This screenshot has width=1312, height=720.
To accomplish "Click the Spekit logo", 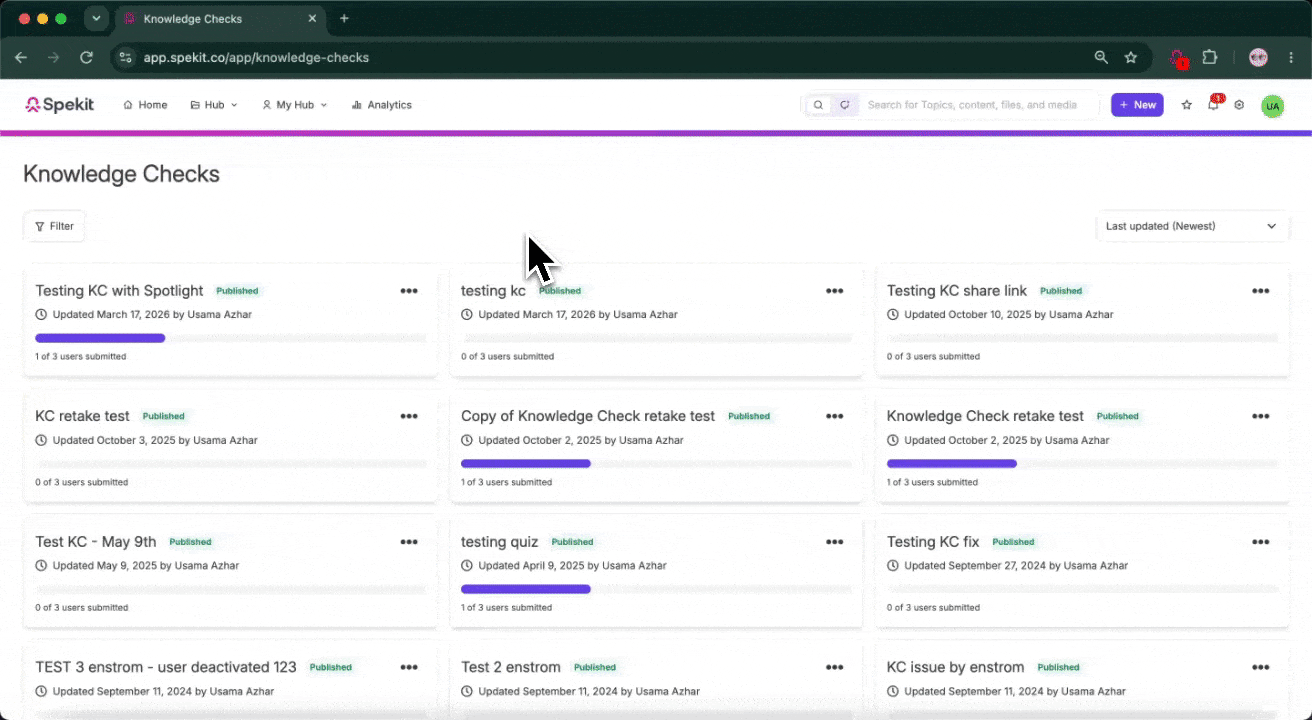I will pyautogui.click(x=60, y=105).
